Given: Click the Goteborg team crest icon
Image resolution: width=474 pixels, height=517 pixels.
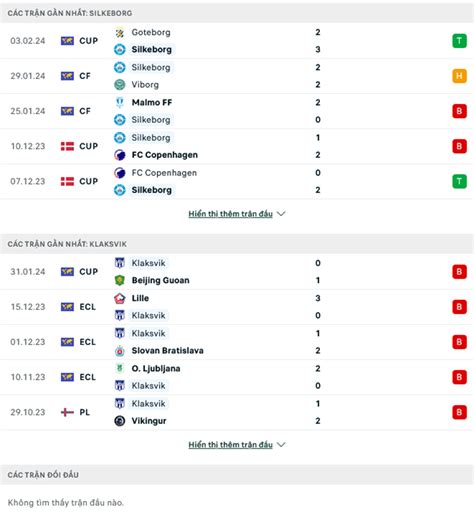Looking at the screenshot, I should tap(120, 32).
